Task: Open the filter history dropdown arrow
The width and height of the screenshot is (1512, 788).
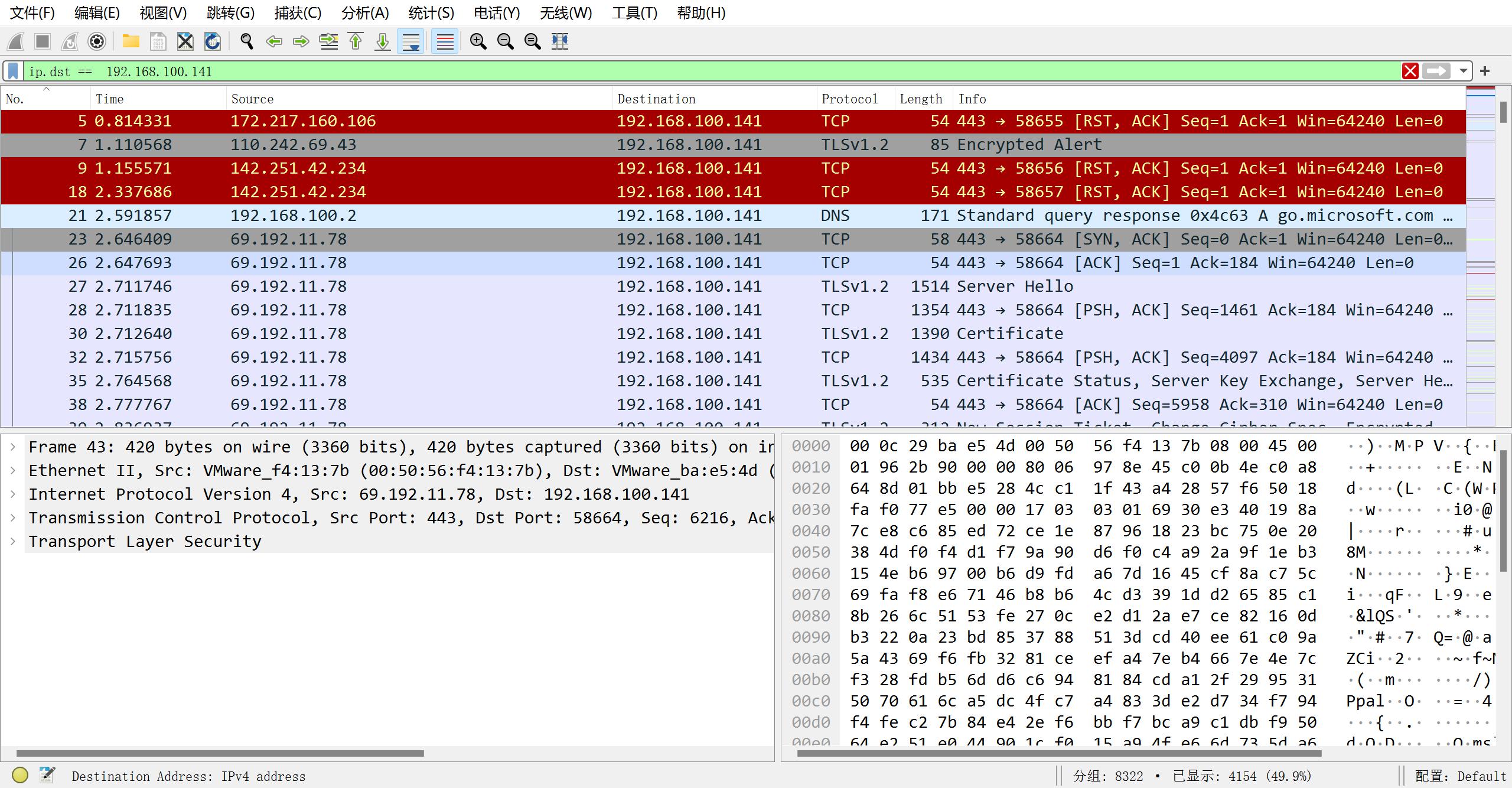Action: pos(1463,71)
